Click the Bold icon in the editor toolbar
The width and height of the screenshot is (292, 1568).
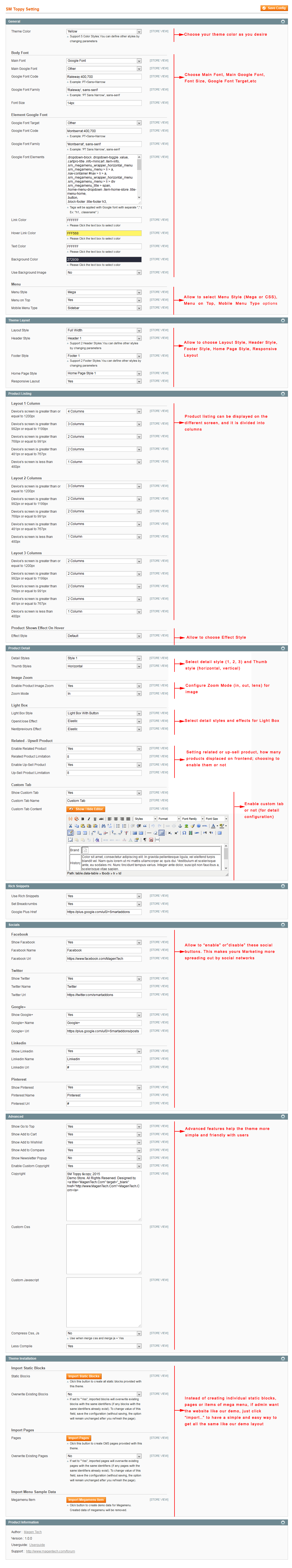coord(82,819)
